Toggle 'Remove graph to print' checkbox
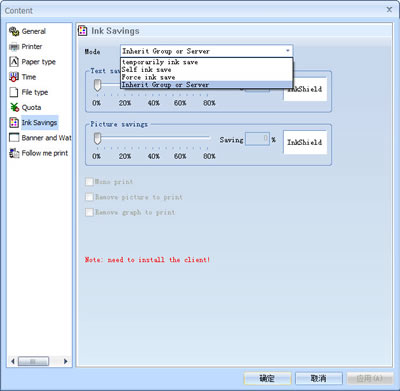 click(x=89, y=212)
